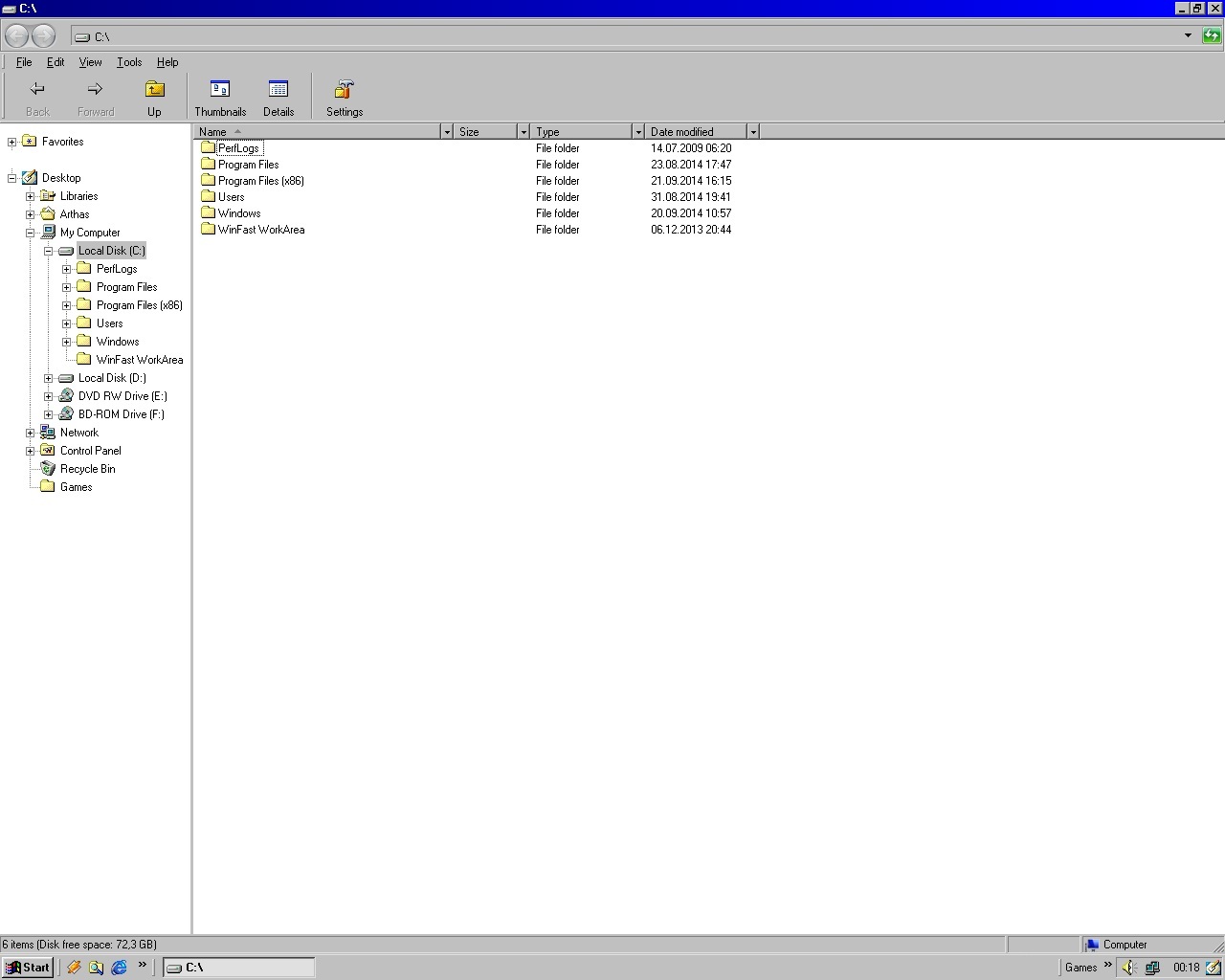The height and width of the screenshot is (980, 1225).
Task: Select Local Disk (D:) drive icon
Action: [66, 378]
